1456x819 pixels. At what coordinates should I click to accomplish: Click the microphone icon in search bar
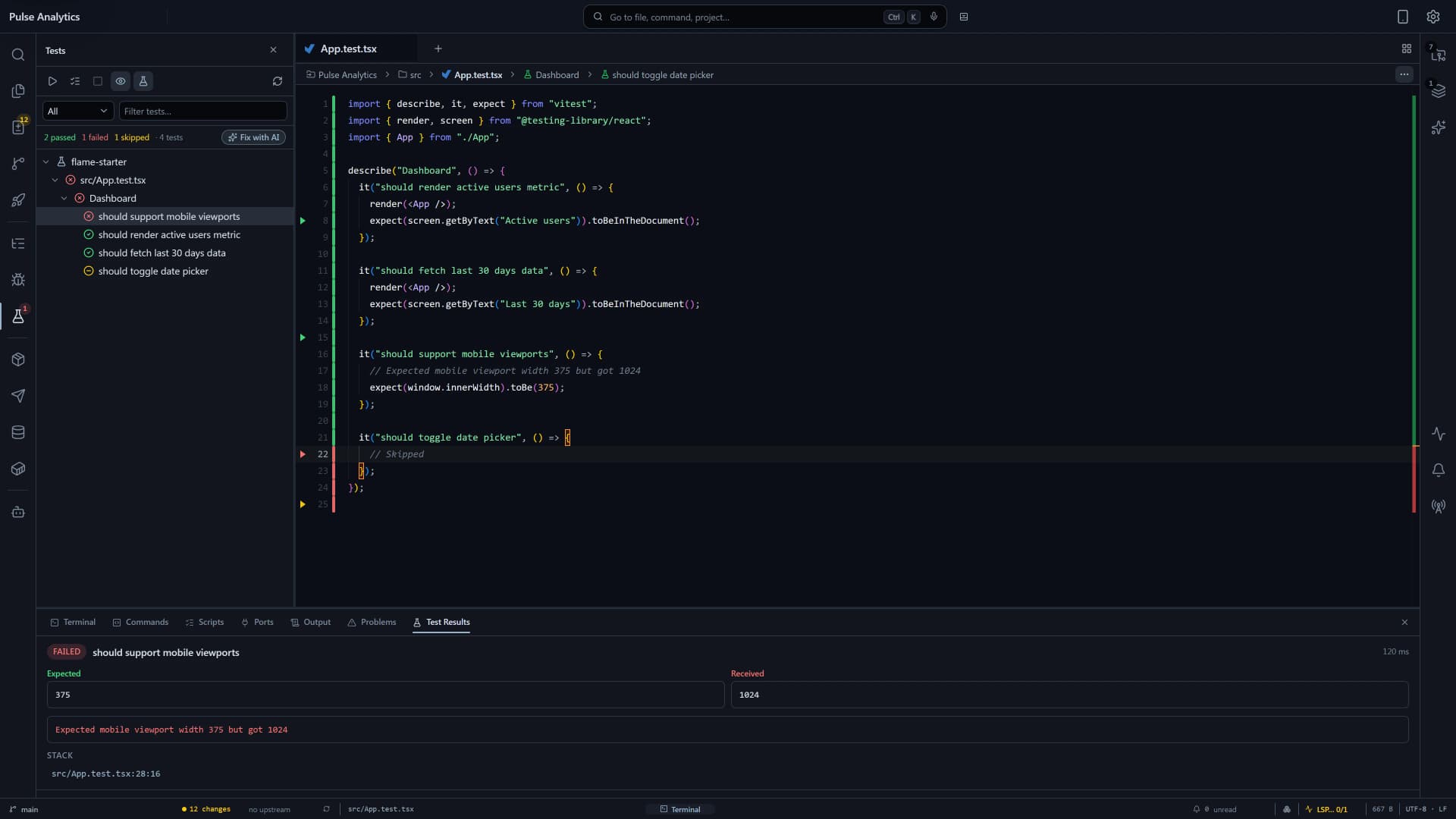[x=934, y=17]
